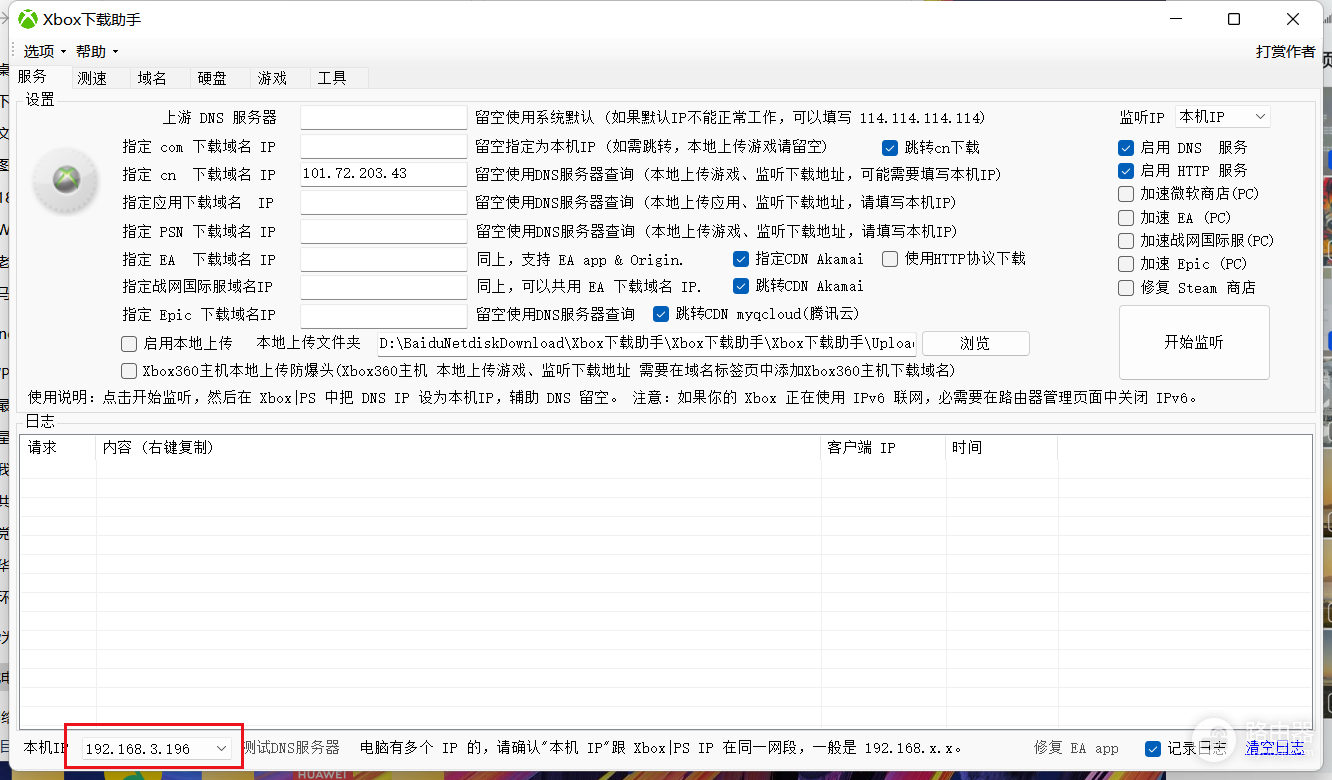The height and width of the screenshot is (780, 1332).
Task: Click the 本地上传文件夹 path field
Action: 646,343
